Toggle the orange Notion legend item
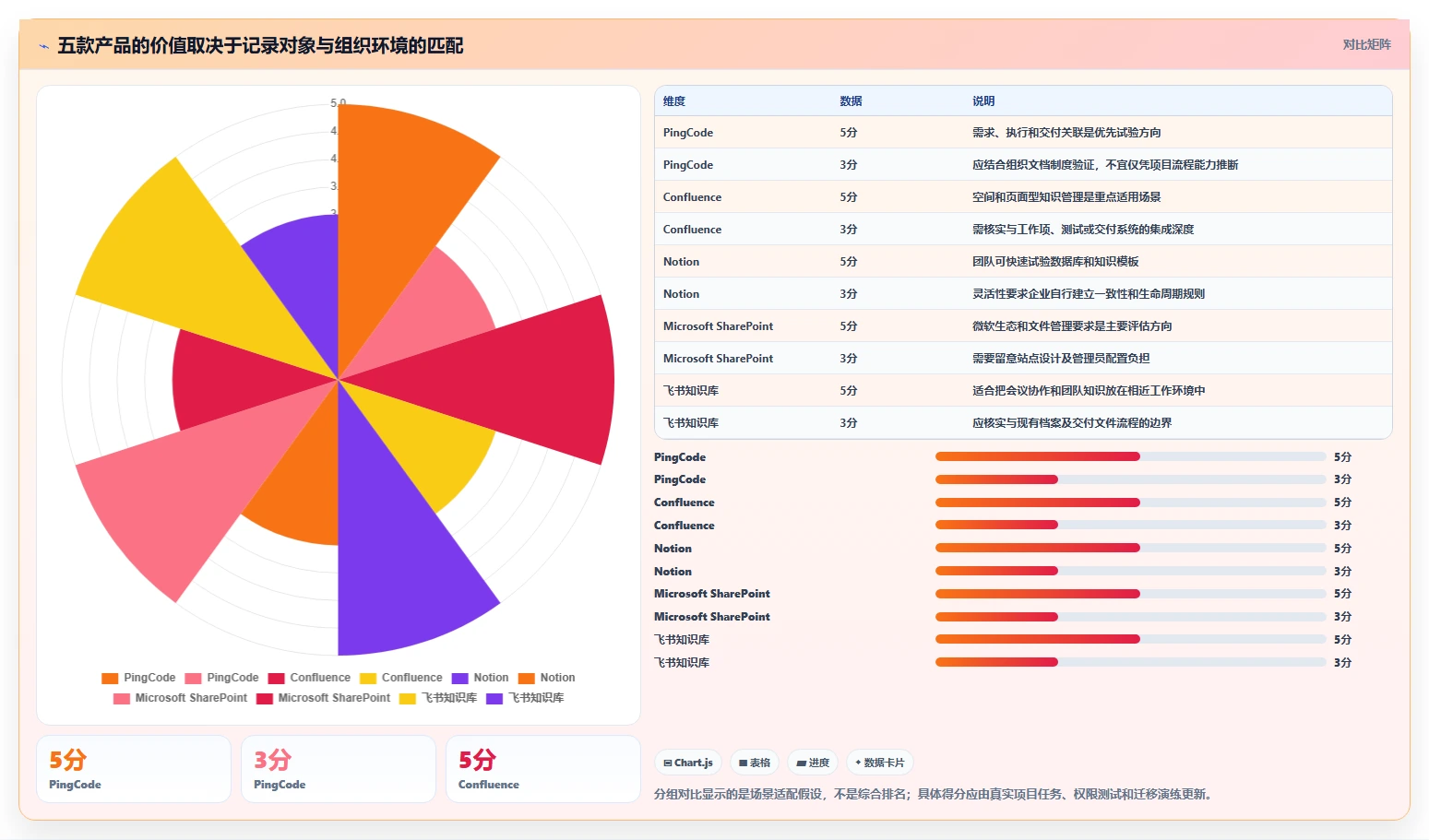The image size is (1429, 840). point(546,678)
